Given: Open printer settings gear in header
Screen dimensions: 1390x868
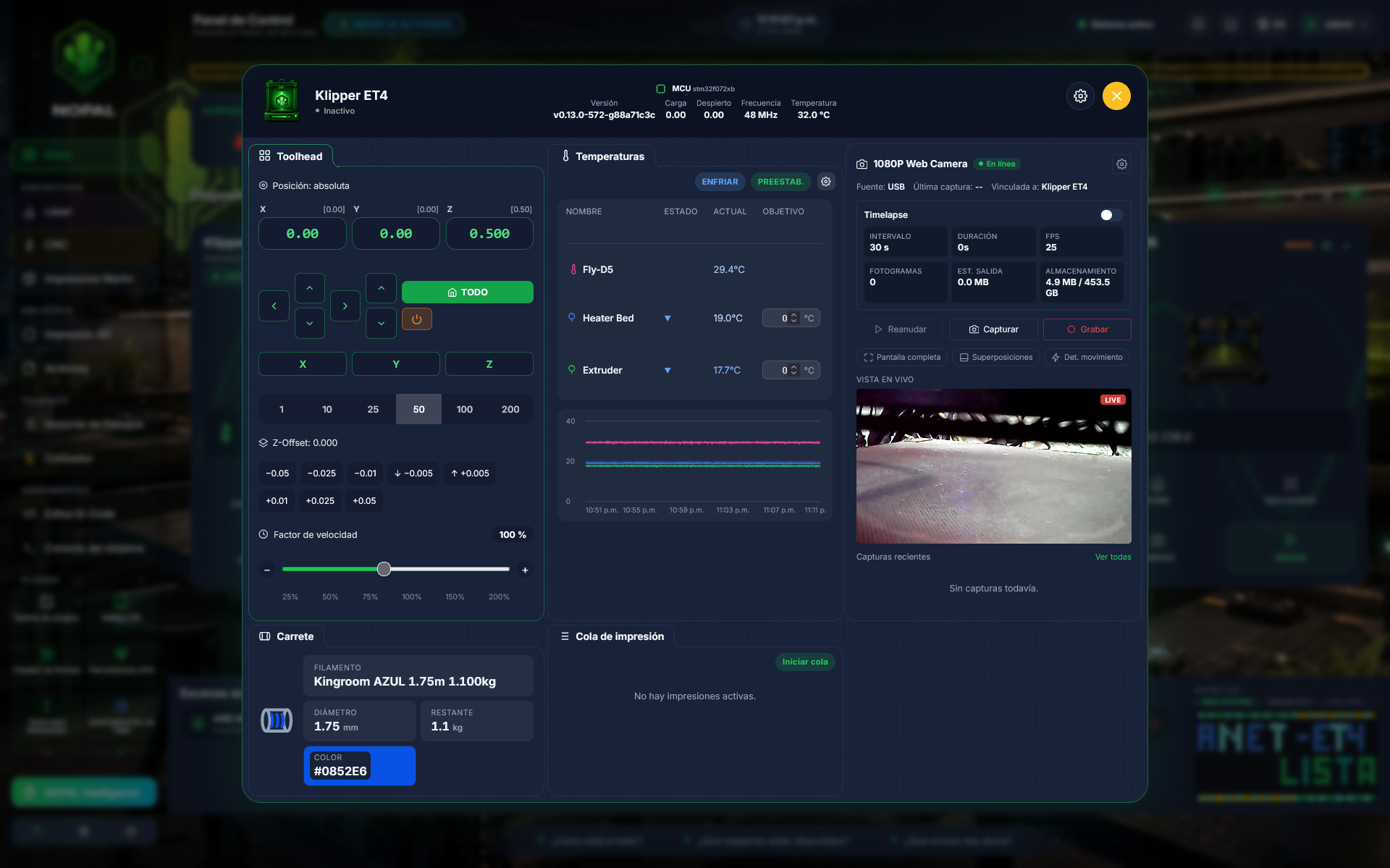Looking at the screenshot, I should click(x=1080, y=96).
